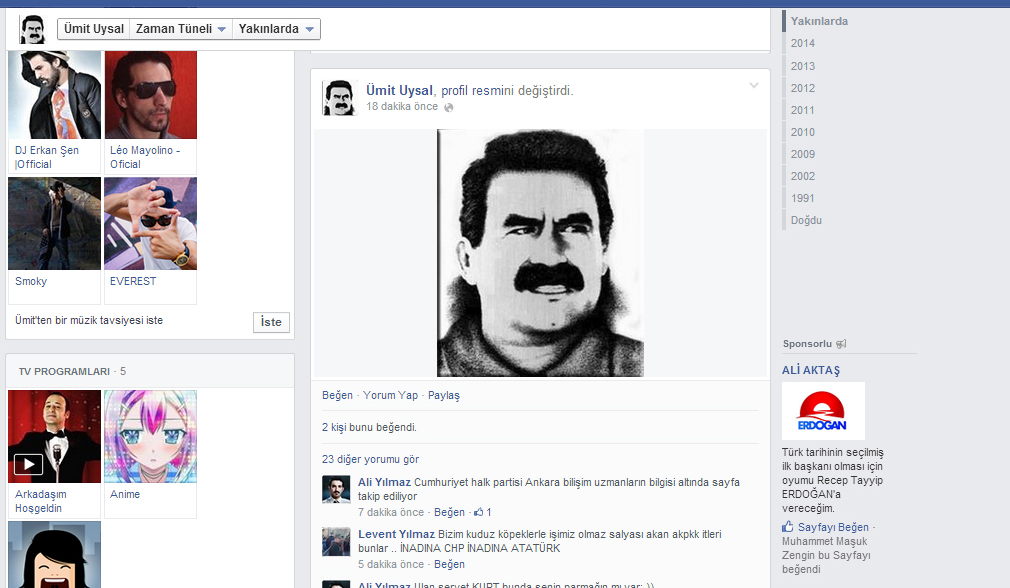
Task: Click the Ümit Uysal name in the post
Action: (x=399, y=91)
